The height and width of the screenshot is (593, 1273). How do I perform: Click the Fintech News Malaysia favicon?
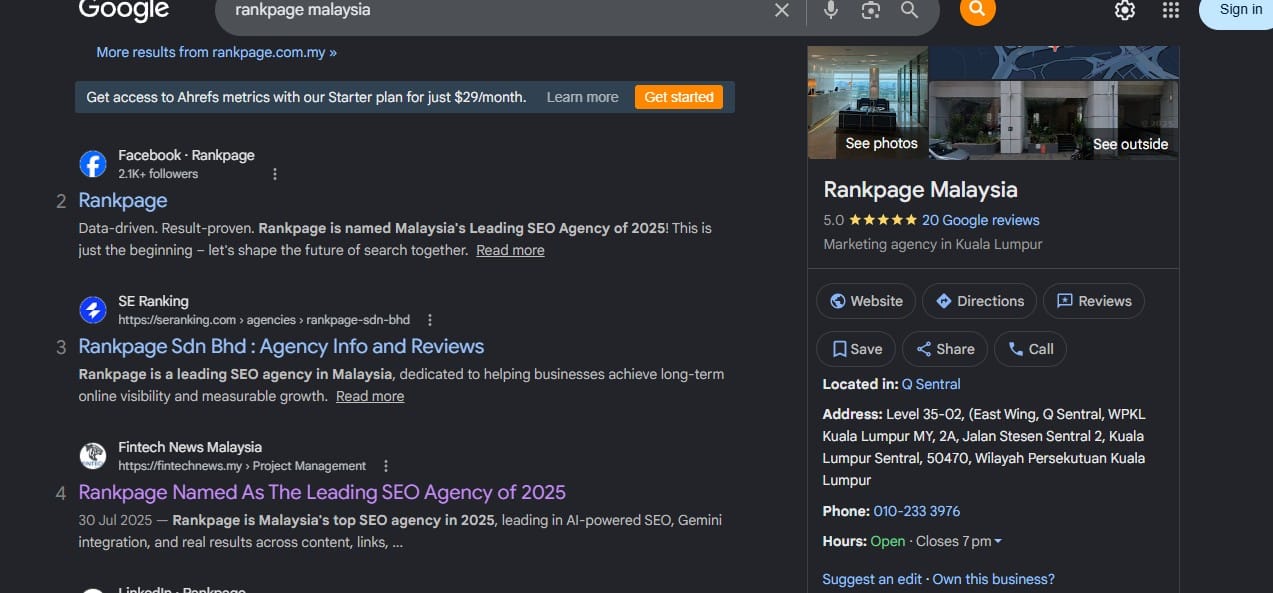93,456
